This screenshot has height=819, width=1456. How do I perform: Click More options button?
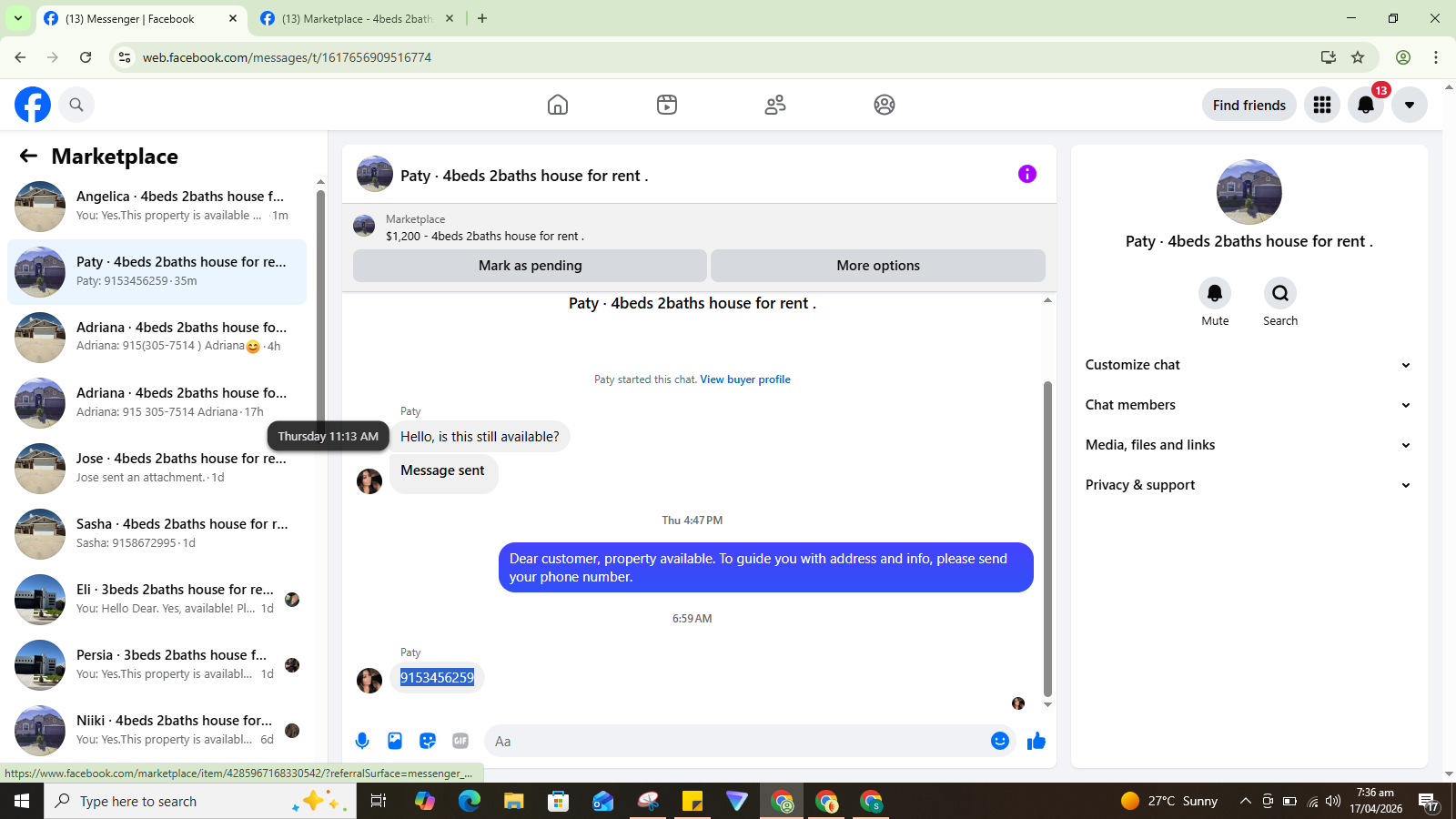click(878, 266)
